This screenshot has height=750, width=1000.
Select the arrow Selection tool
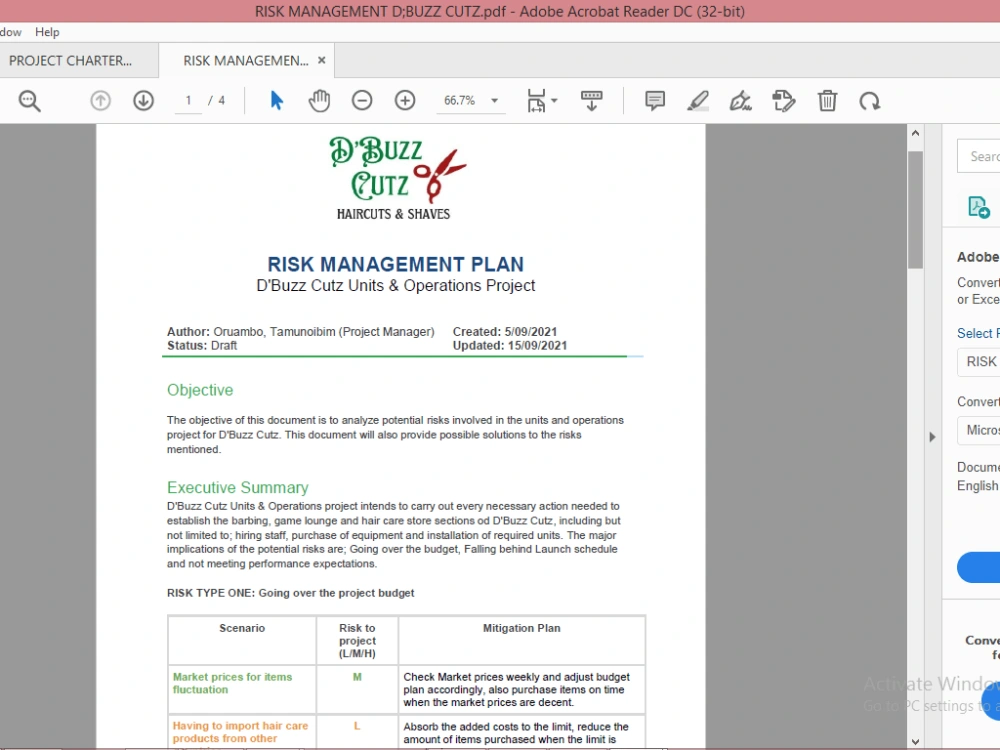click(x=276, y=101)
